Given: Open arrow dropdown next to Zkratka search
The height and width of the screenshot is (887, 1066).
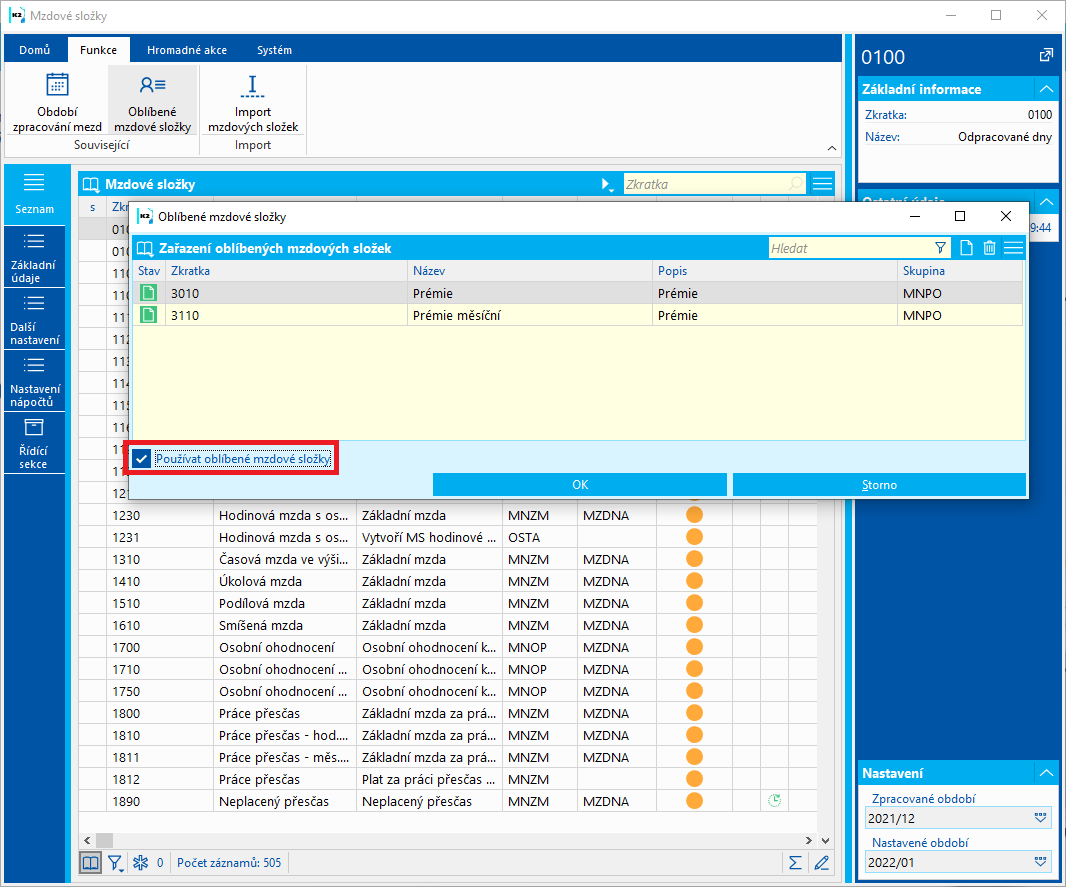Looking at the screenshot, I should click(x=606, y=184).
